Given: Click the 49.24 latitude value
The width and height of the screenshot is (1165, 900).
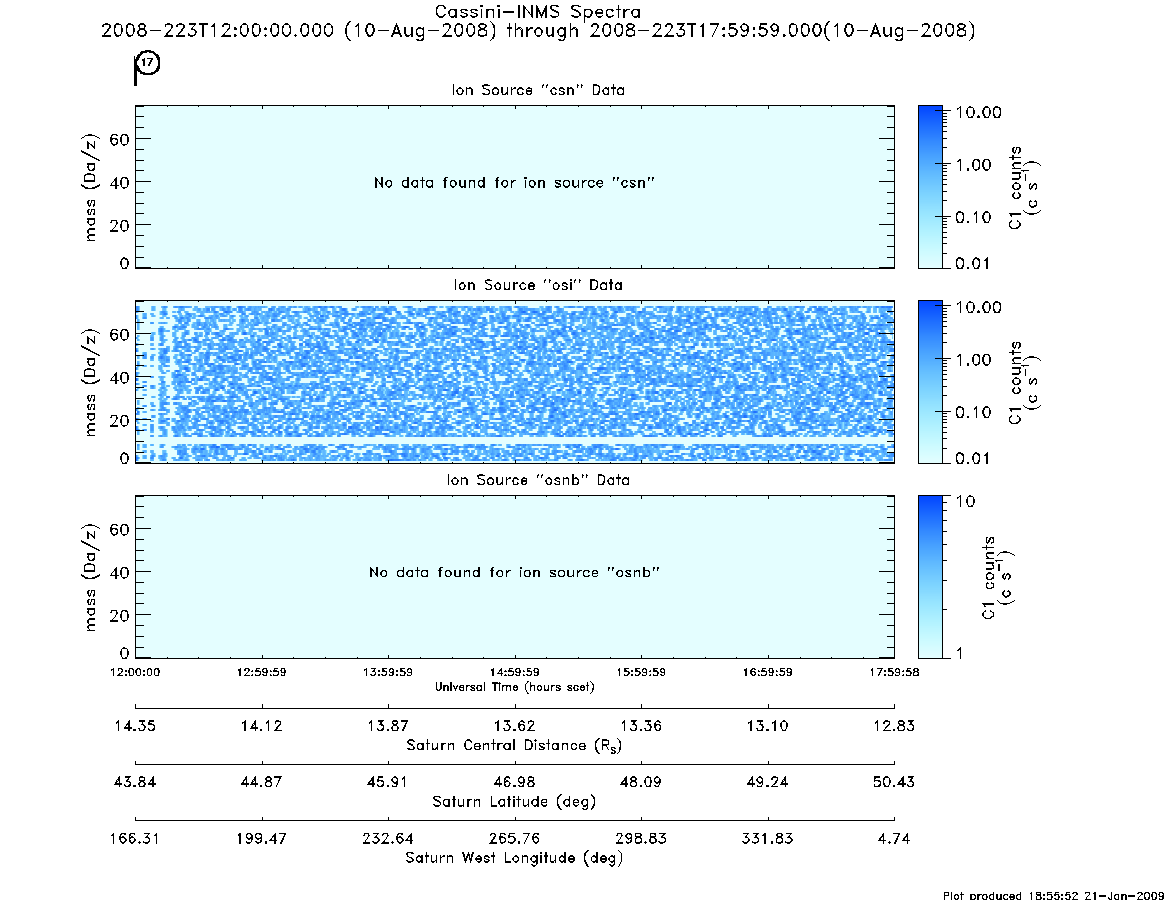Looking at the screenshot, I should pyautogui.click(x=768, y=782).
